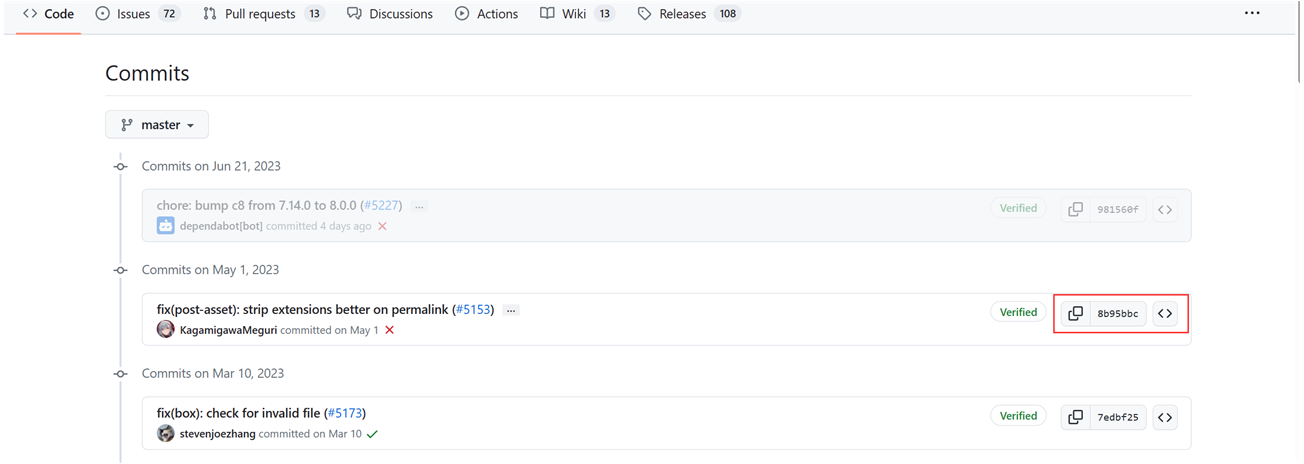
Task: Switch to the Issues tab
Action: 132,14
